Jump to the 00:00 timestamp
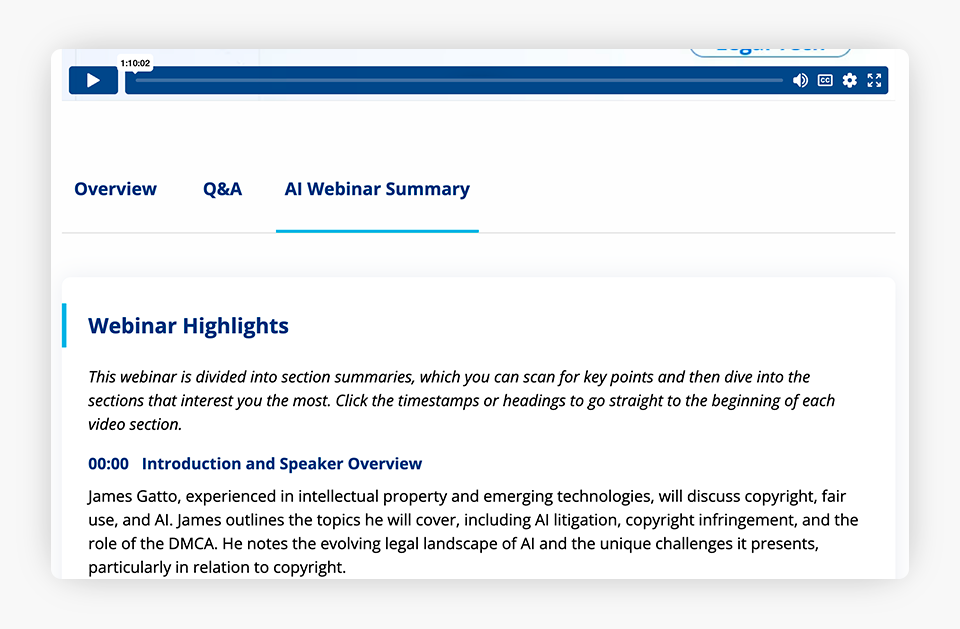The width and height of the screenshot is (960, 629). [108, 464]
